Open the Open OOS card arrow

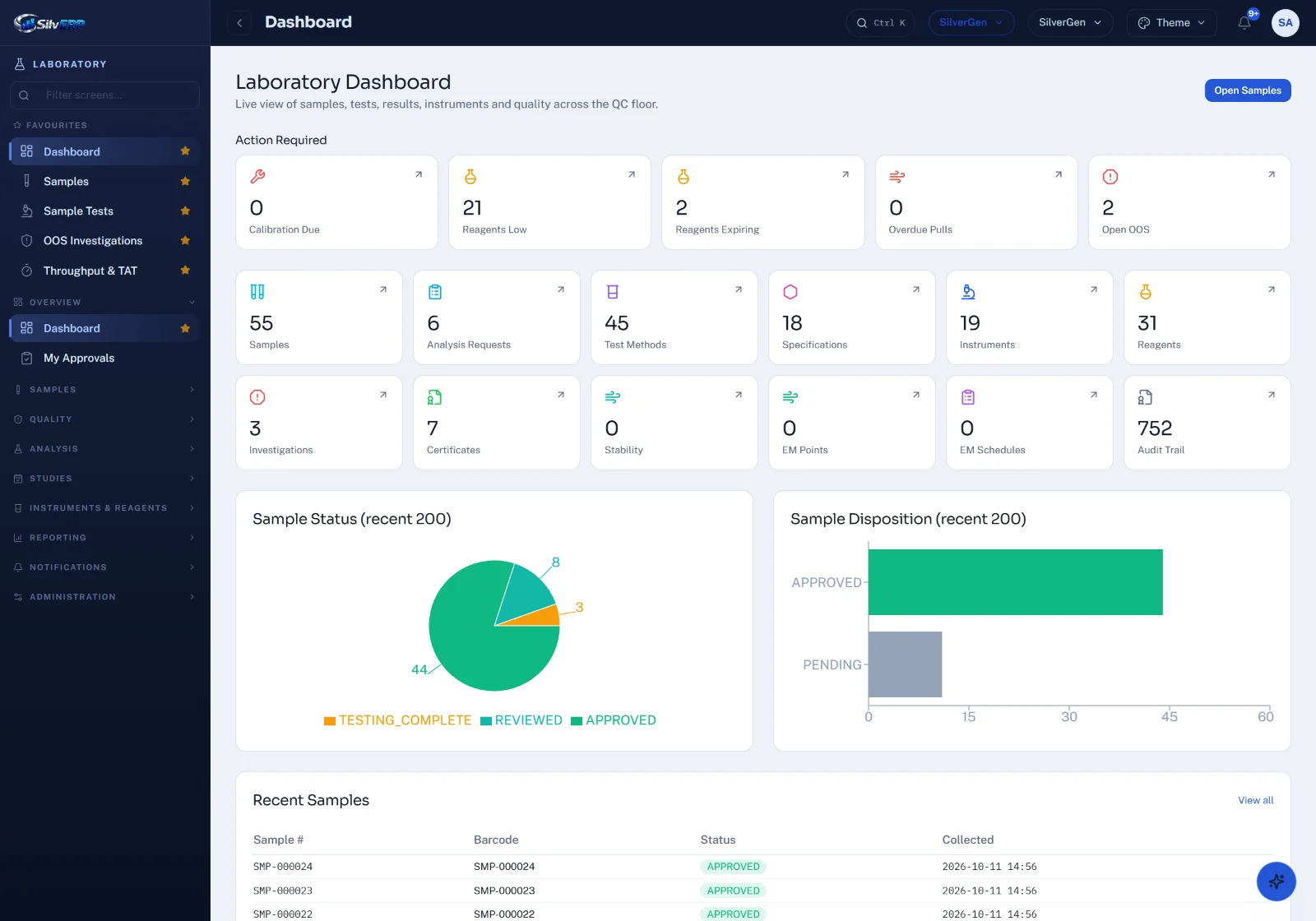pyautogui.click(x=1272, y=174)
